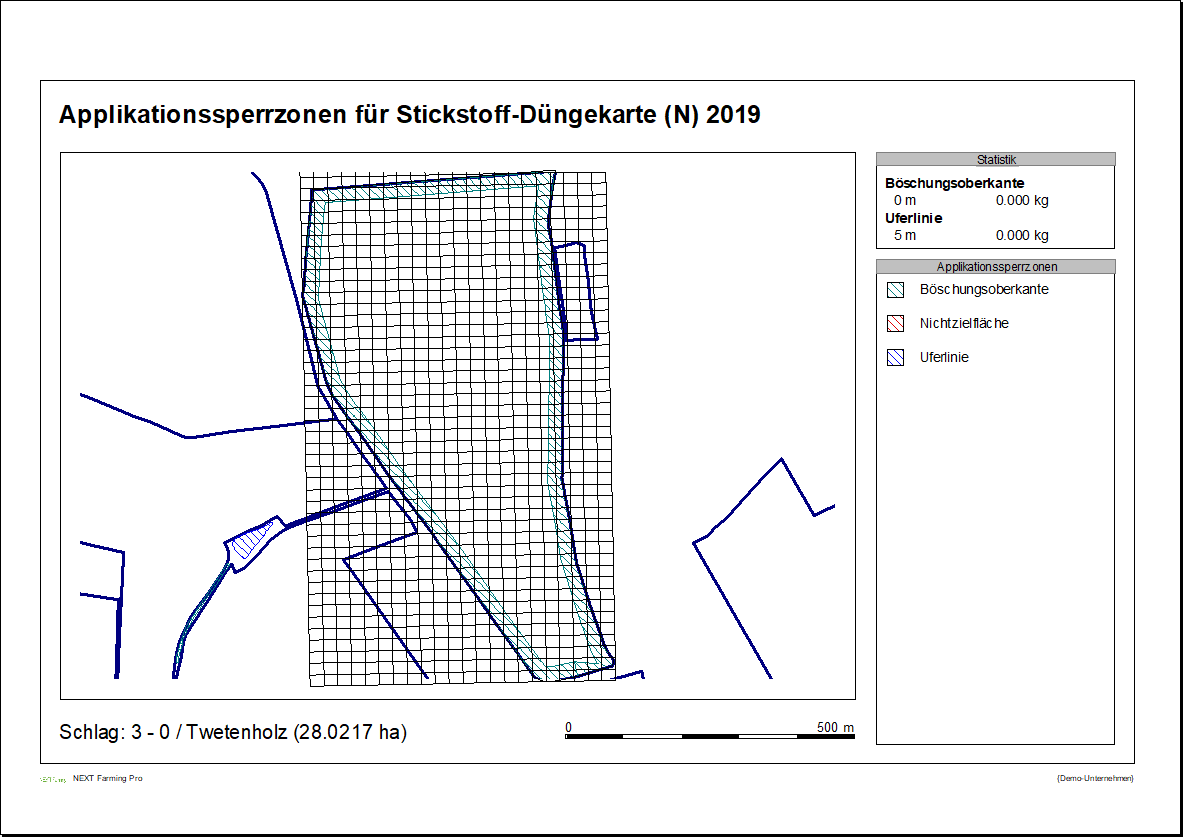
Task: Select the Stickstoff-Düngekarte report title
Action: [409, 115]
